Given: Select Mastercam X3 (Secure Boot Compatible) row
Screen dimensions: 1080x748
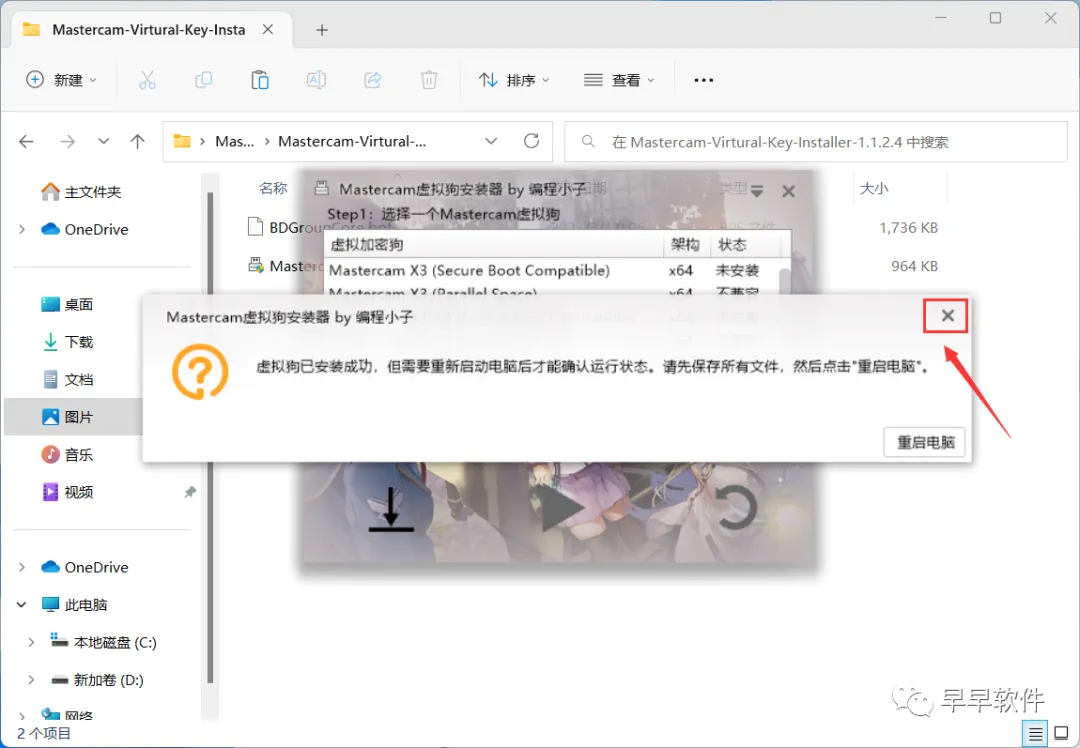Looking at the screenshot, I should (x=551, y=271).
